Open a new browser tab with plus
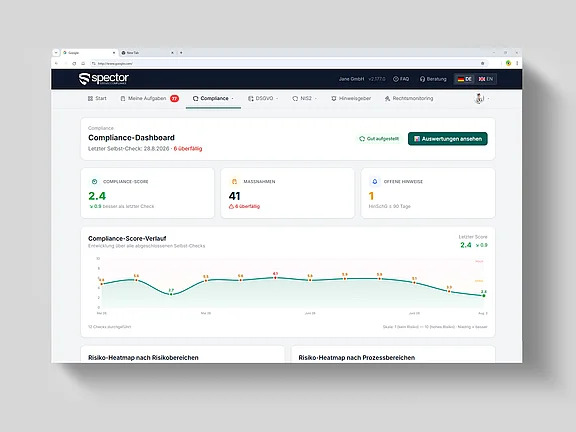 [181, 53]
